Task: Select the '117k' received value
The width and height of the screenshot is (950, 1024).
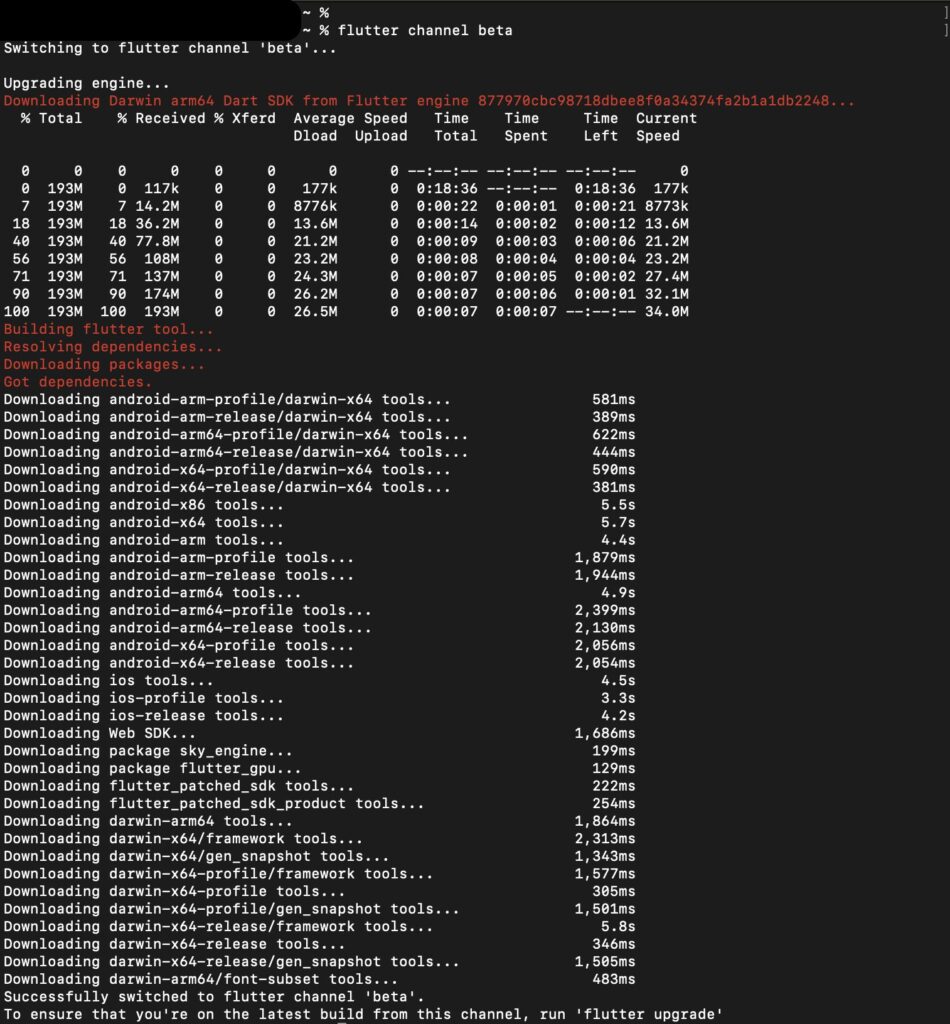Action: pyautogui.click(x=161, y=189)
